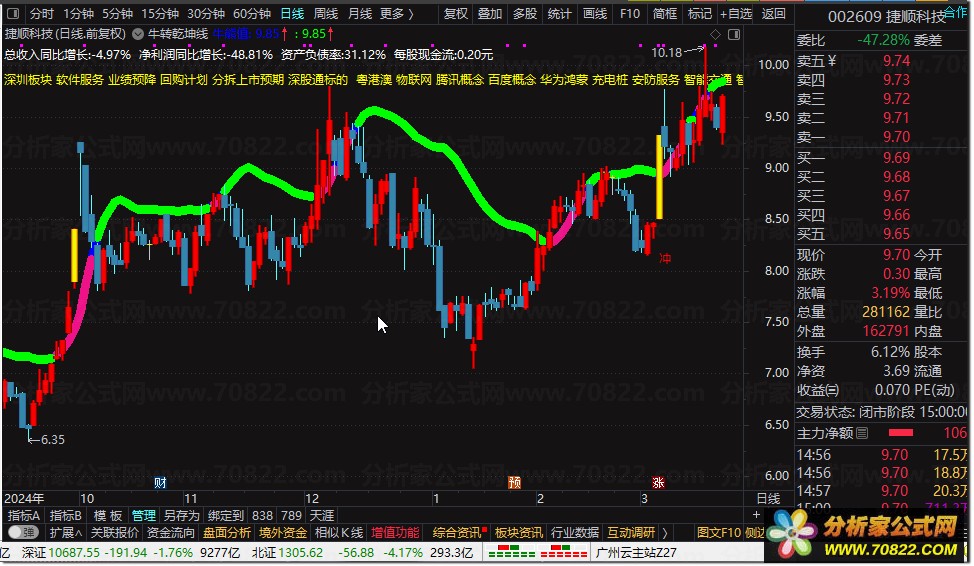Open 综合资讯 tab

tap(458, 532)
